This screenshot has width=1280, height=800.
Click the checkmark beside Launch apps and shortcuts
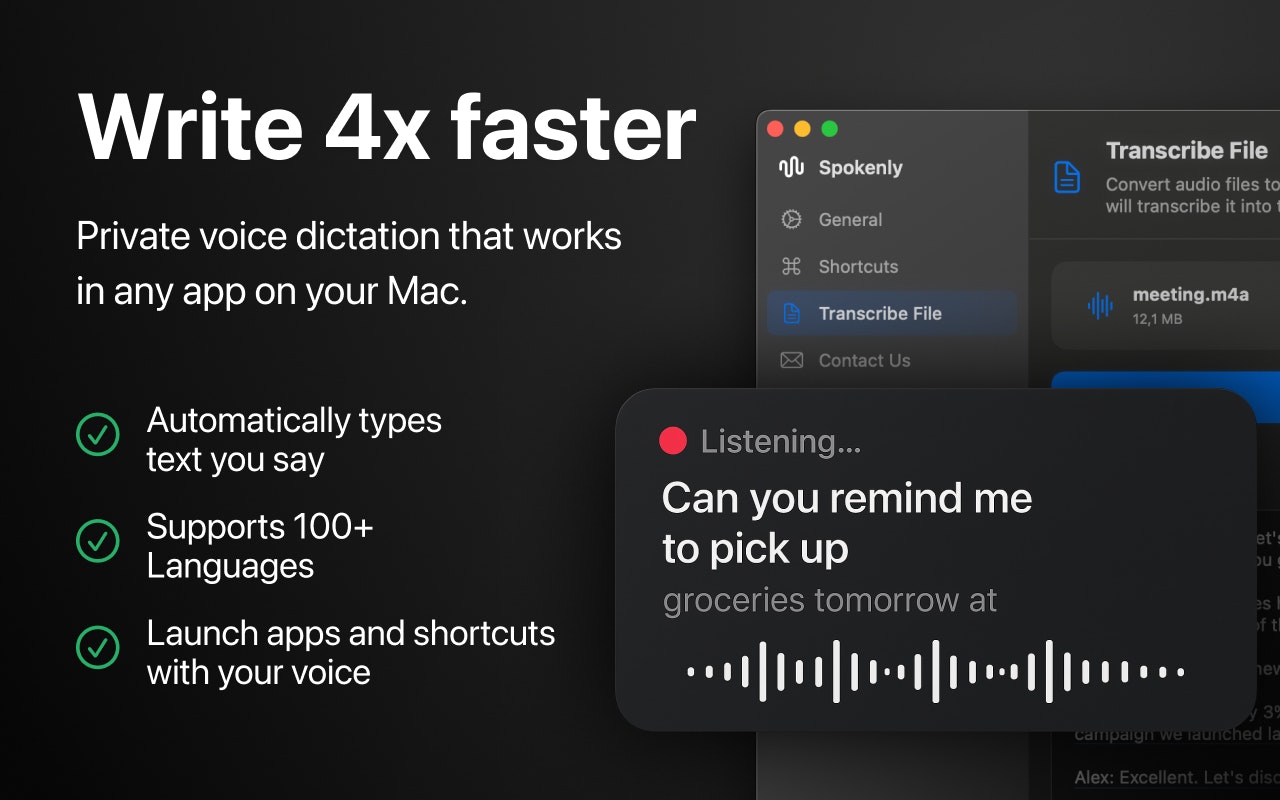tap(98, 647)
